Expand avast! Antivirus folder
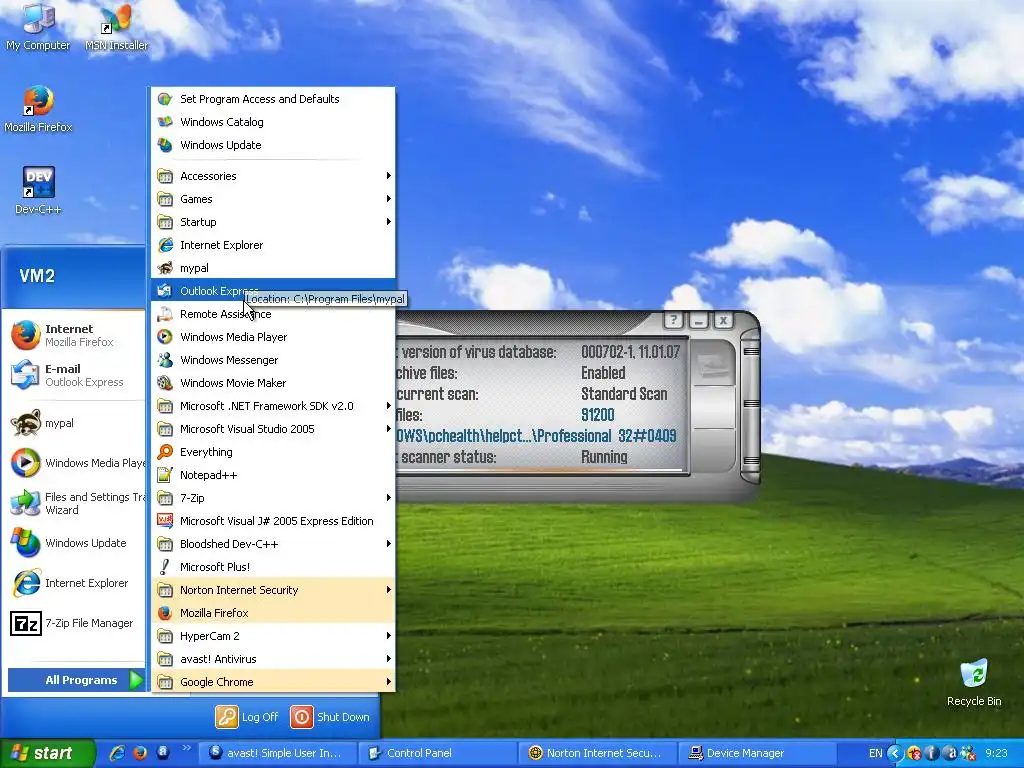This screenshot has width=1024, height=768. coord(273,659)
